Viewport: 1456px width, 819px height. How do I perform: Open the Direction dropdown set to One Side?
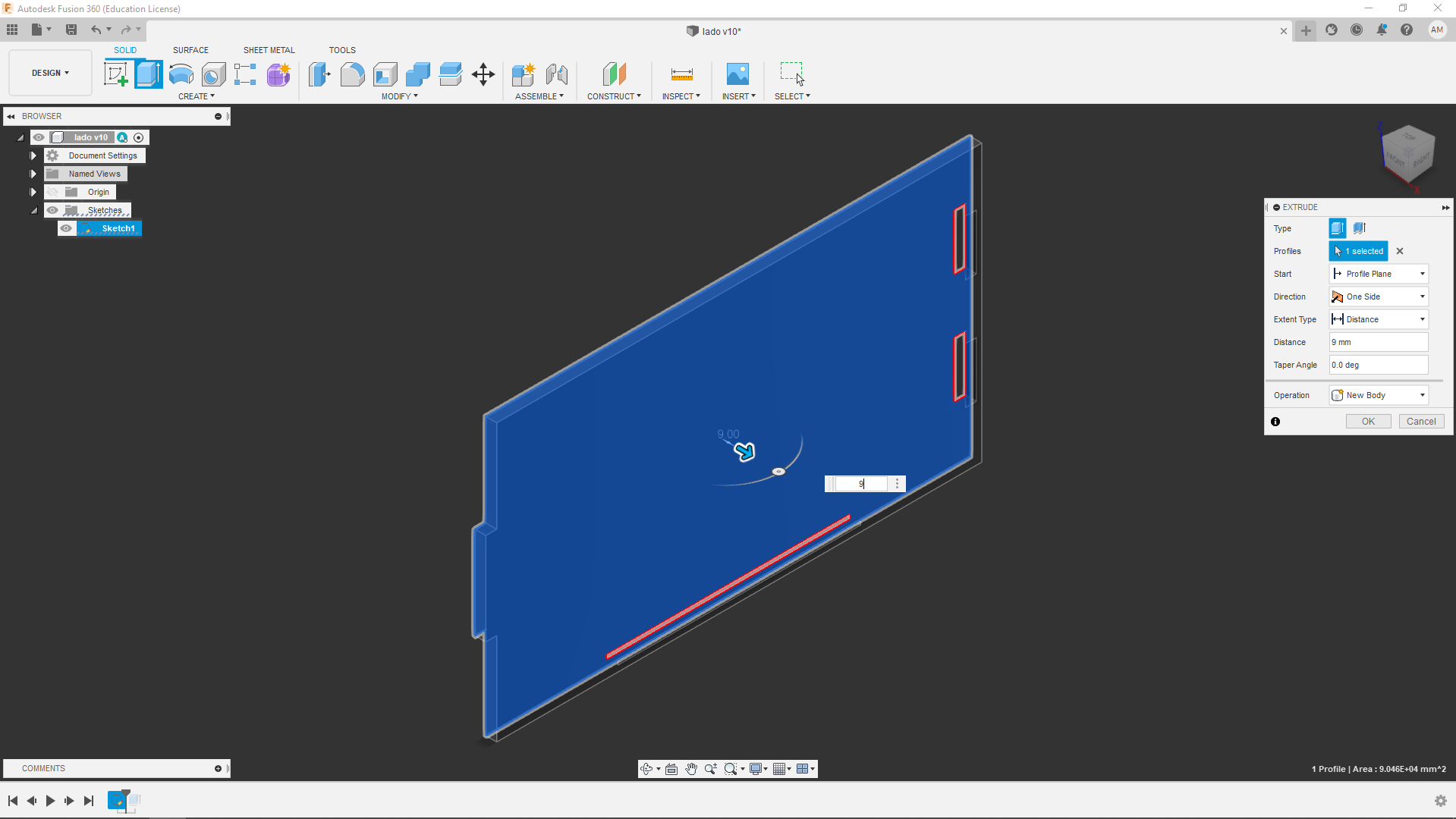tap(1379, 297)
